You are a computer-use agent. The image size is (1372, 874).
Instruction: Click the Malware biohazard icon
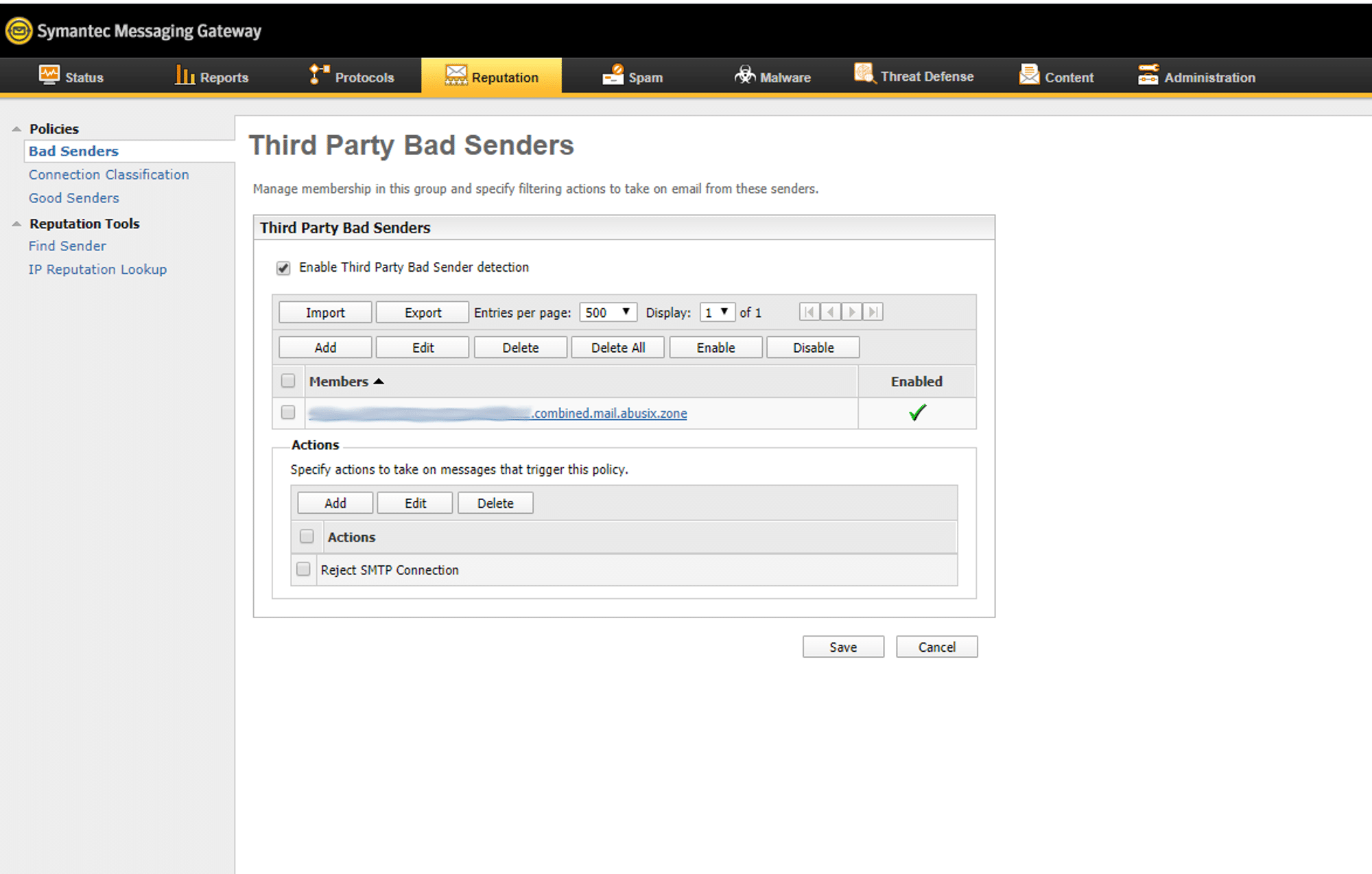pos(745,74)
